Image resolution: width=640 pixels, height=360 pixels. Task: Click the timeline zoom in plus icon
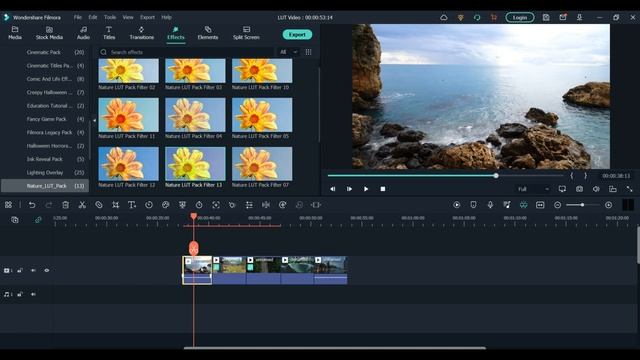[608, 205]
